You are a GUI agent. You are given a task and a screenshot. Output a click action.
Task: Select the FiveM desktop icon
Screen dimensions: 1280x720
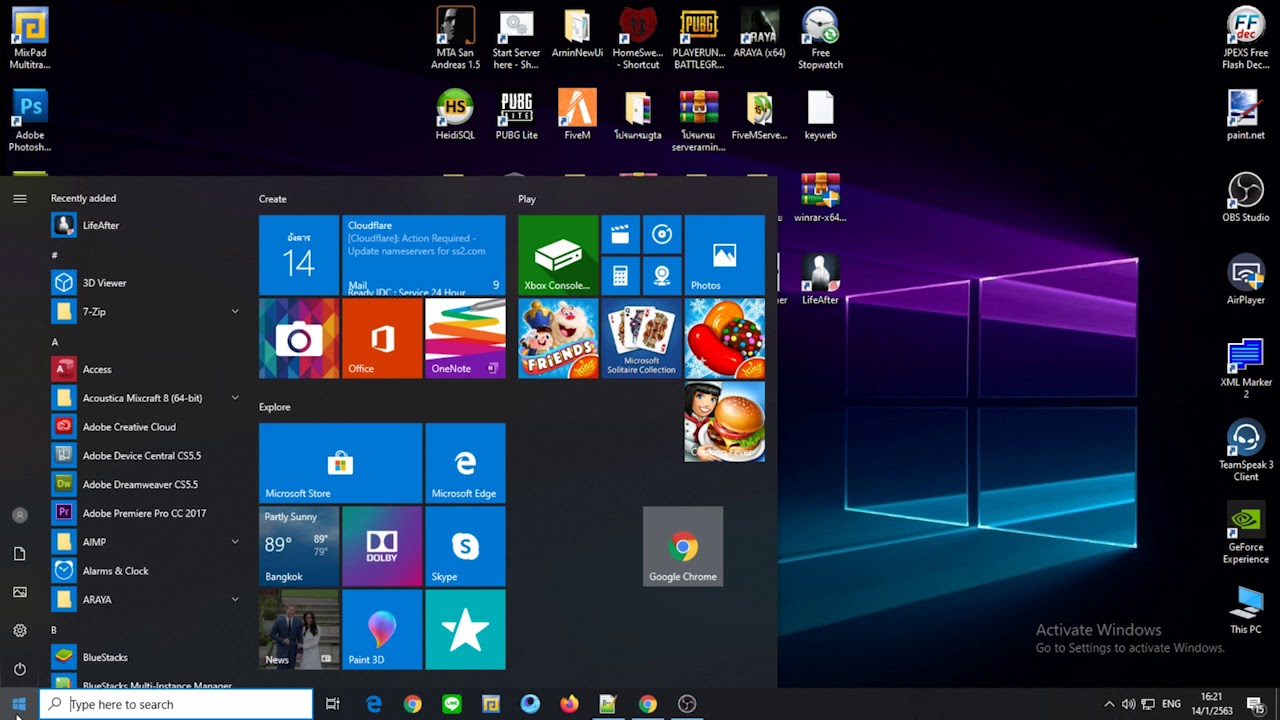click(x=577, y=116)
